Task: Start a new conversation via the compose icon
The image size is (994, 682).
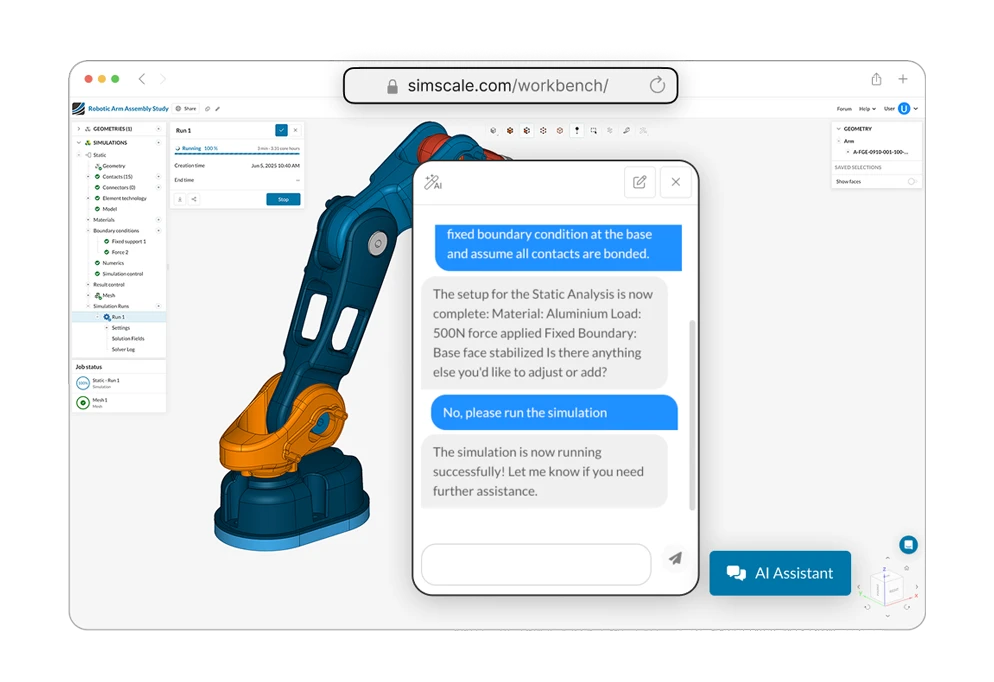Action: point(641,182)
